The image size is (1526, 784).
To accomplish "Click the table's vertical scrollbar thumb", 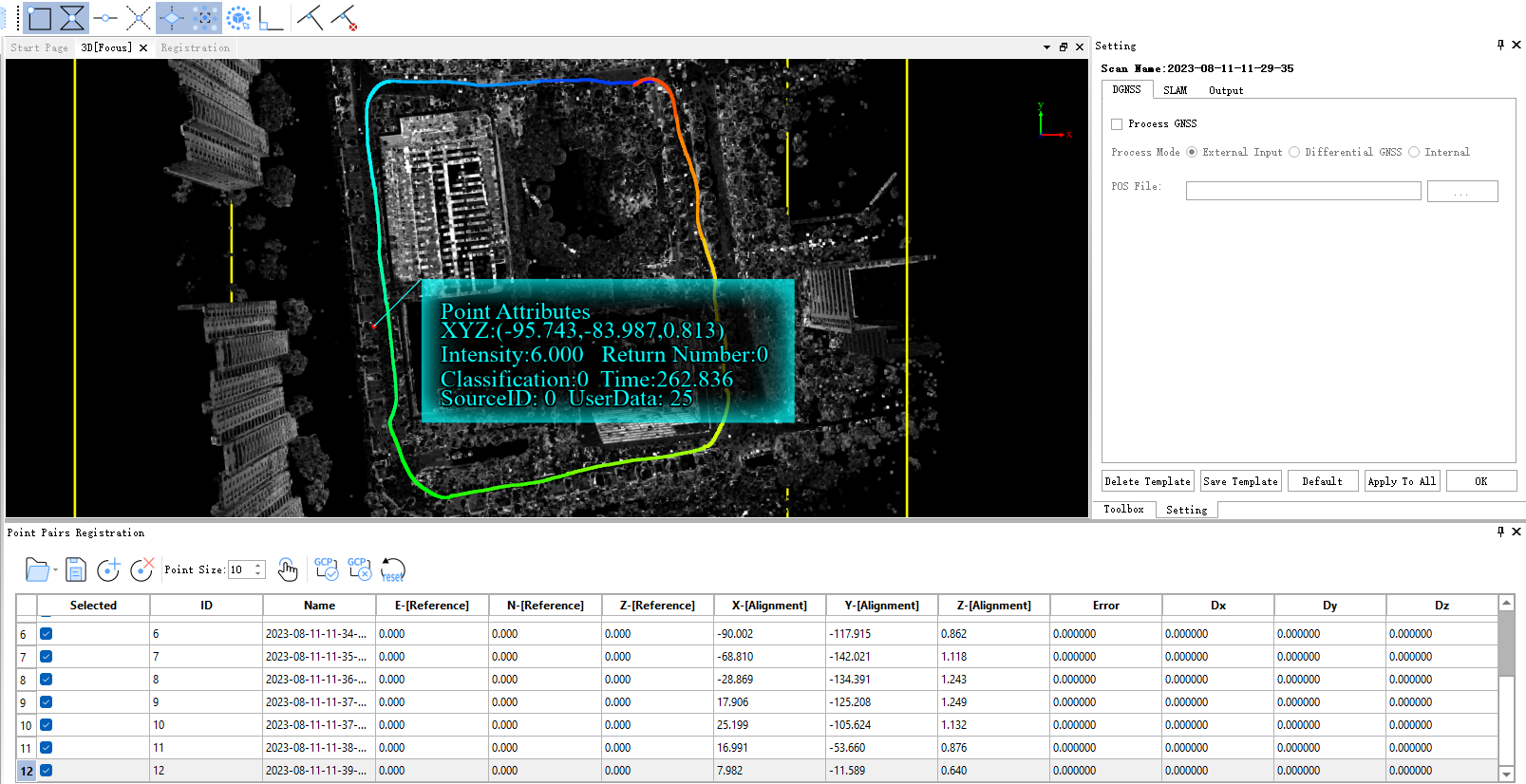I will (1506, 645).
